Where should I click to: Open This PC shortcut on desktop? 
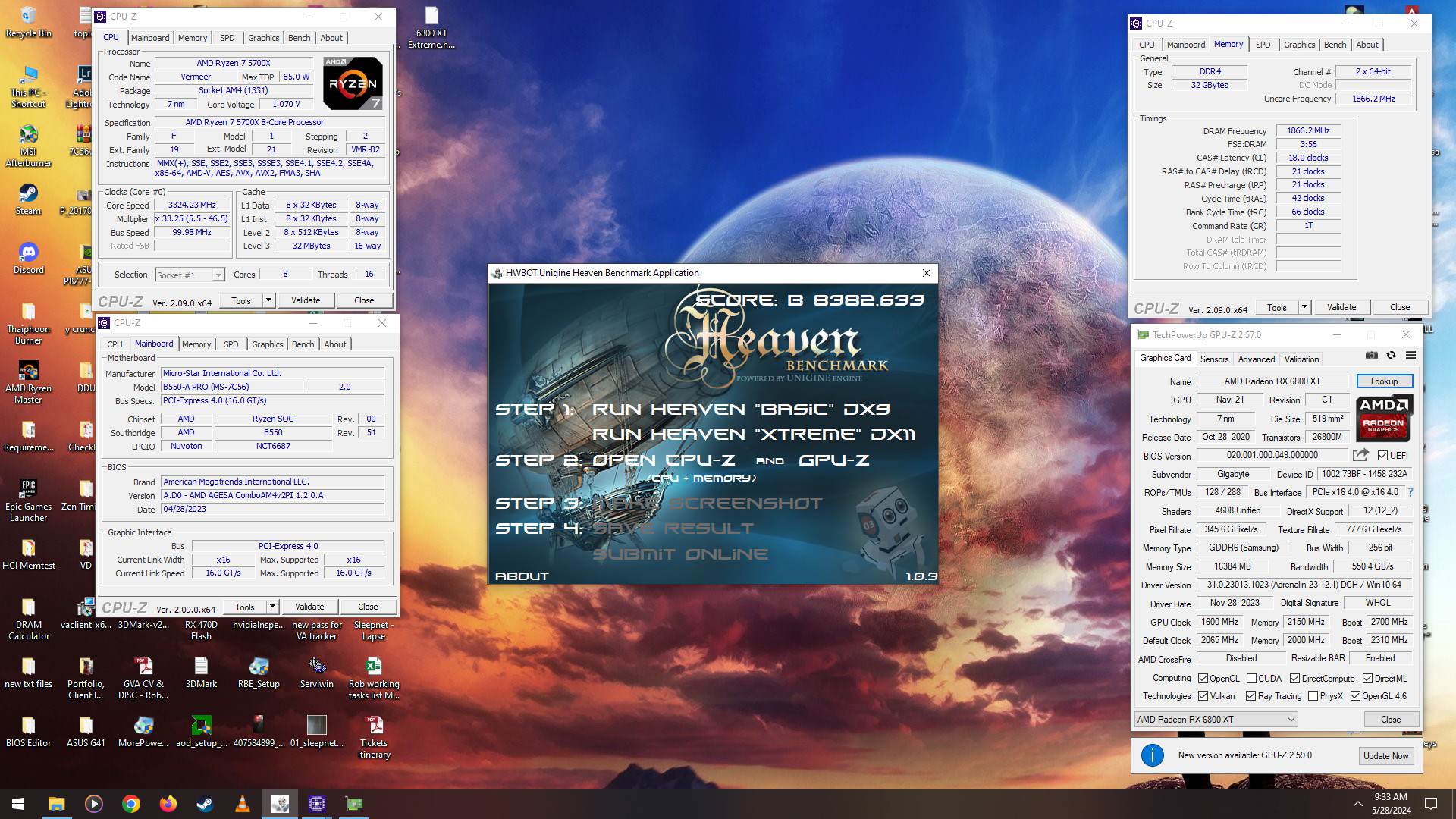28,87
